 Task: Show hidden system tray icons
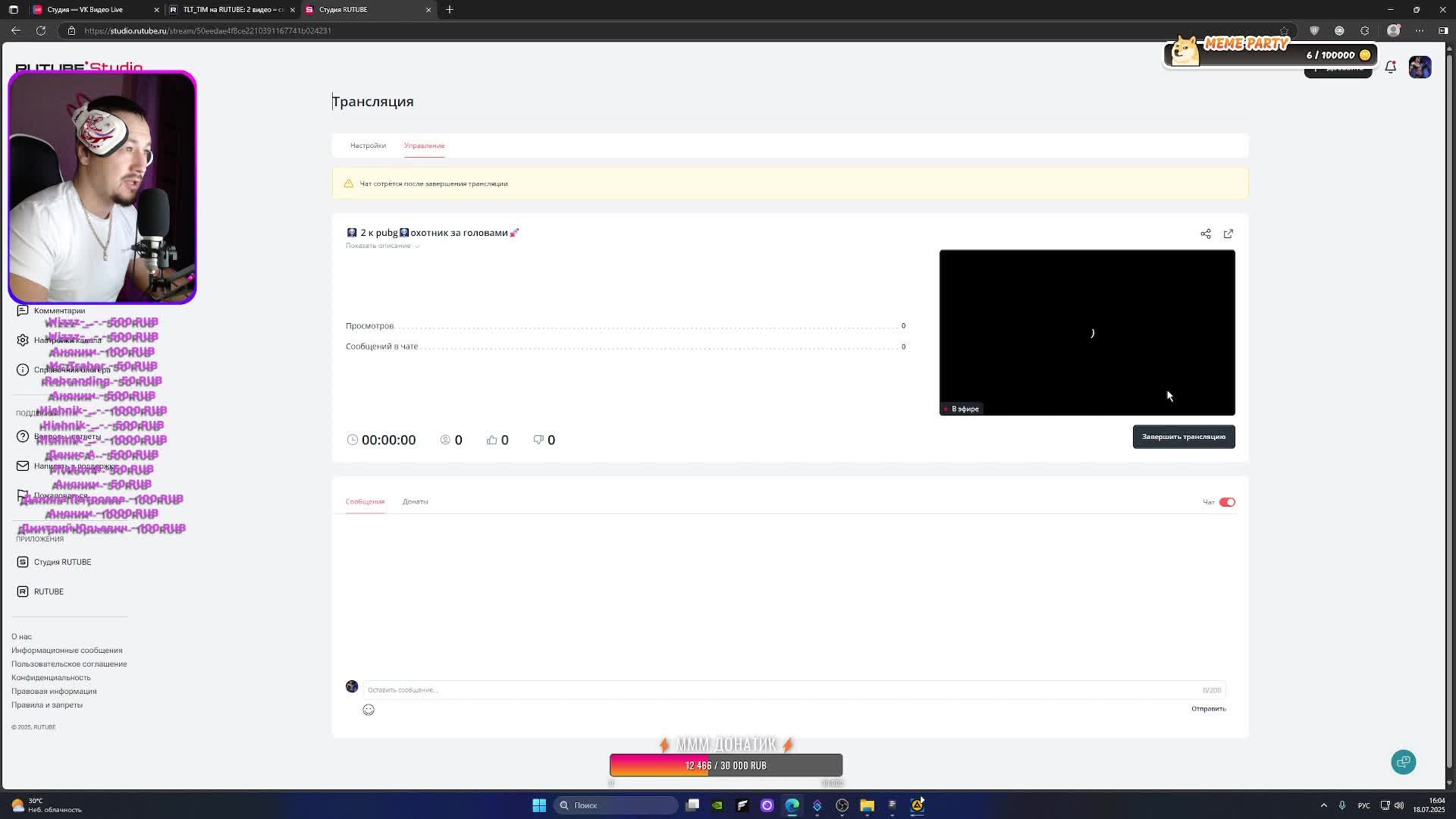point(1323,805)
